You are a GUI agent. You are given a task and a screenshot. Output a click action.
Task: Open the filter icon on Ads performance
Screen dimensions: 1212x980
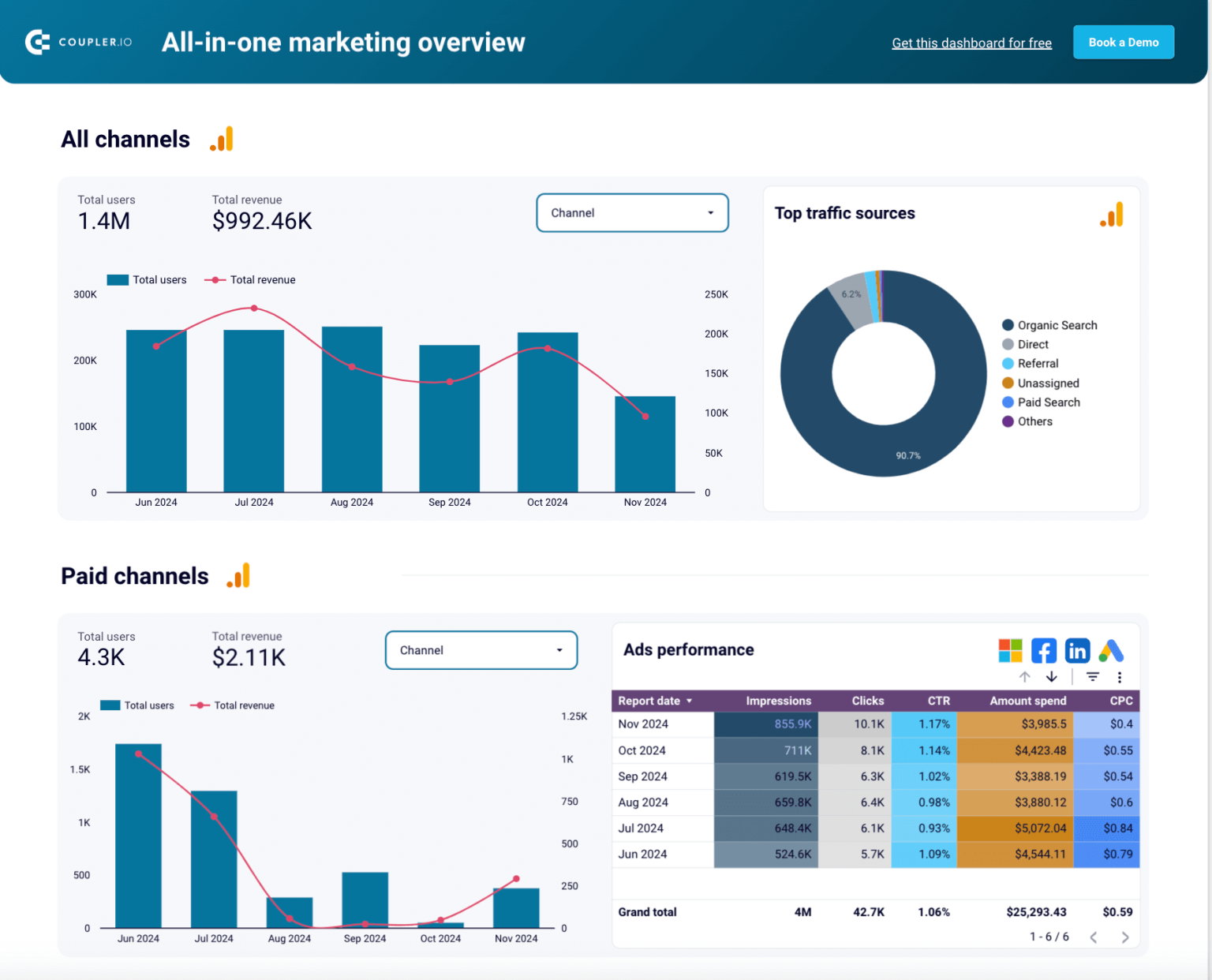(x=1093, y=677)
